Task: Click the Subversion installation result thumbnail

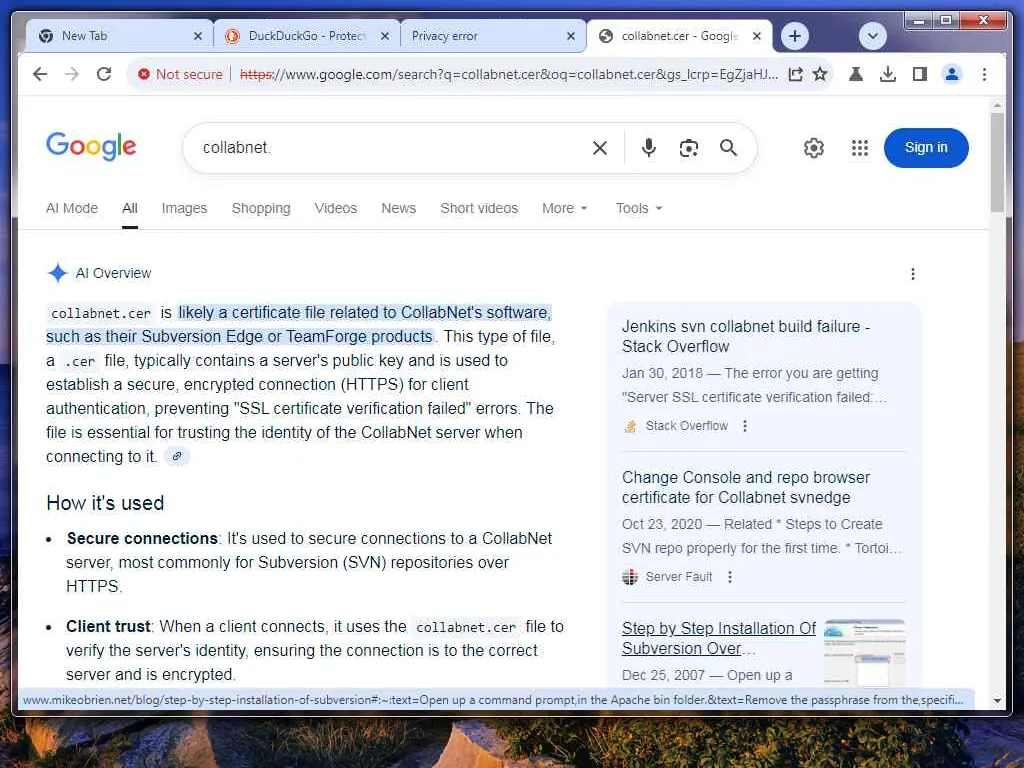Action: click(x=865, y=652)
